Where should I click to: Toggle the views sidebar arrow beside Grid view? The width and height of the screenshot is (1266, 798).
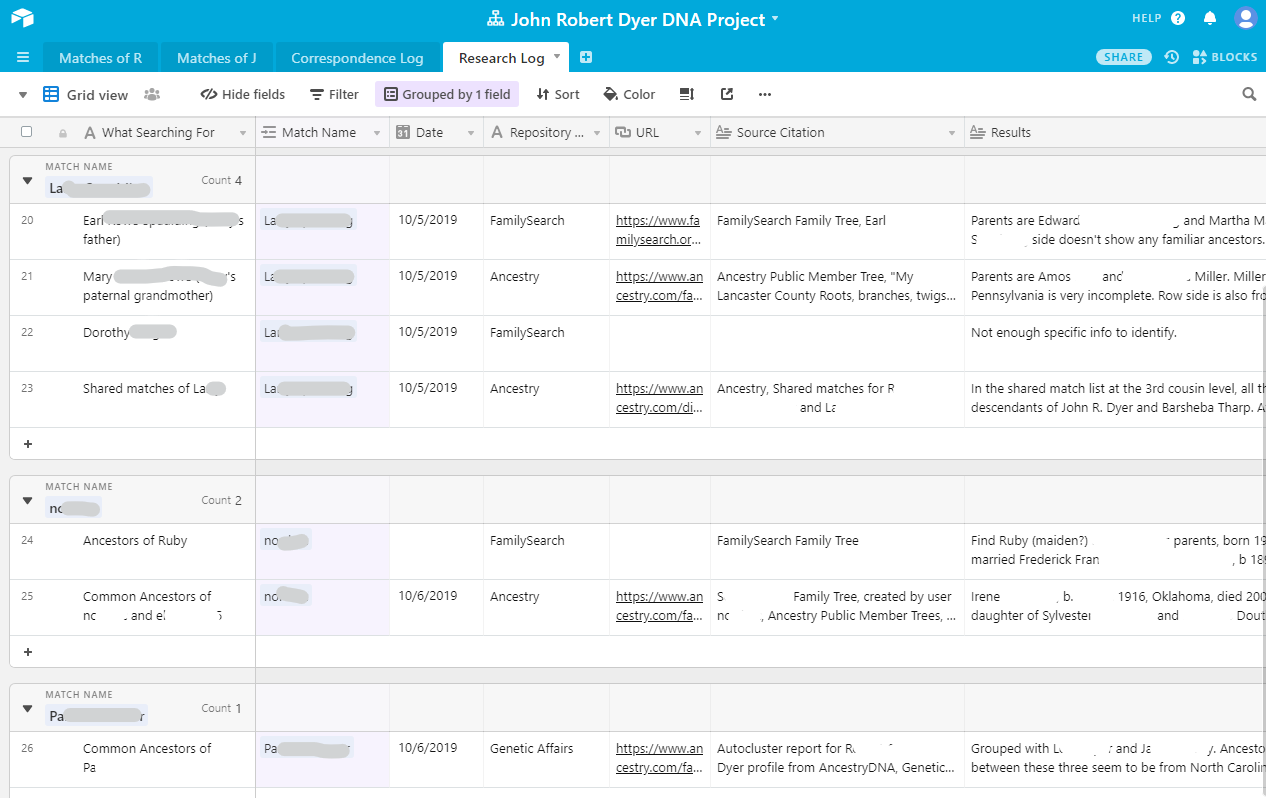pyautogui.click(x=22, y=95)
